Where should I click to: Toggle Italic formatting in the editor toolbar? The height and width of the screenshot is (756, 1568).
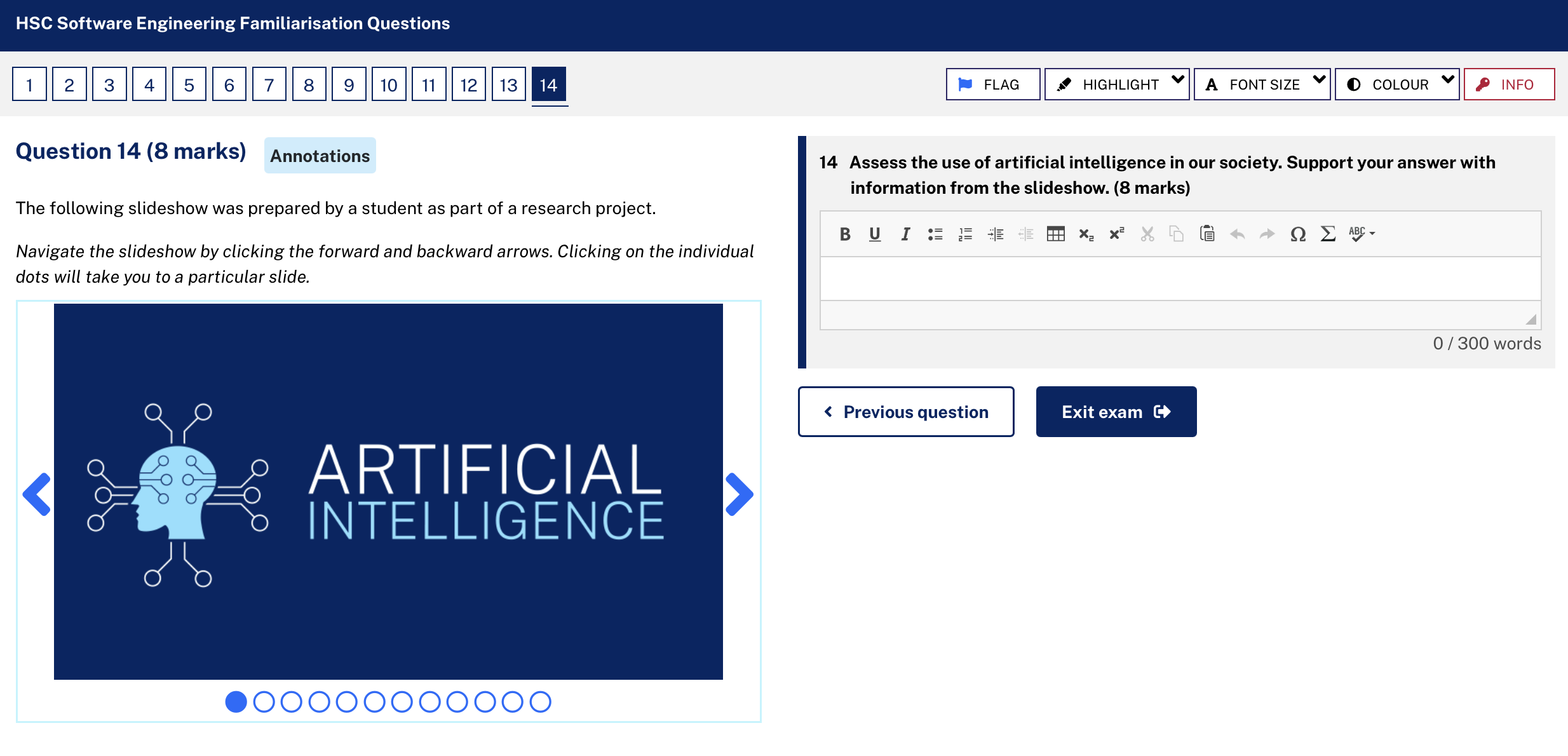905,234
